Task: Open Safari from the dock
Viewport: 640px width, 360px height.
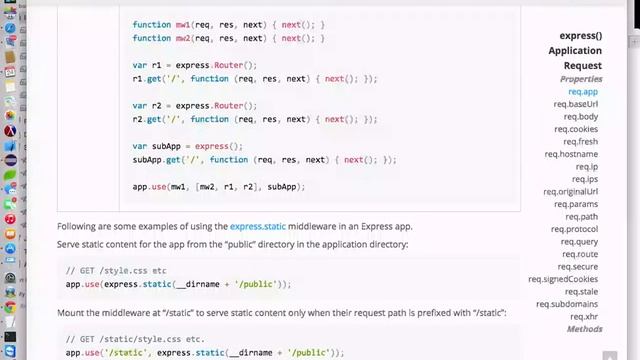Action: tap(10, 28)
